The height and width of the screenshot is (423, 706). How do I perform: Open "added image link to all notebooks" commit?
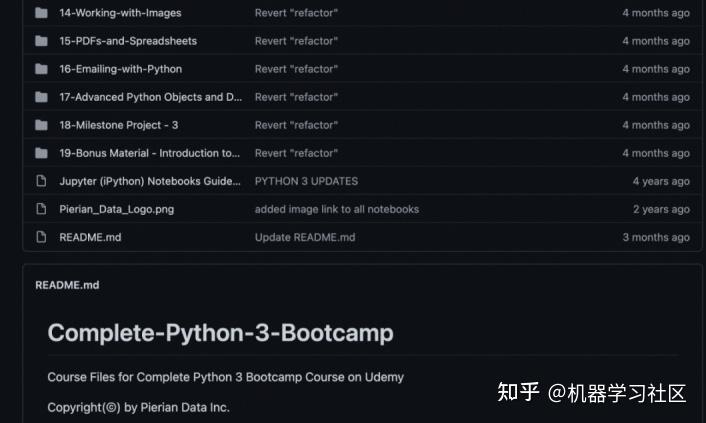337,209
